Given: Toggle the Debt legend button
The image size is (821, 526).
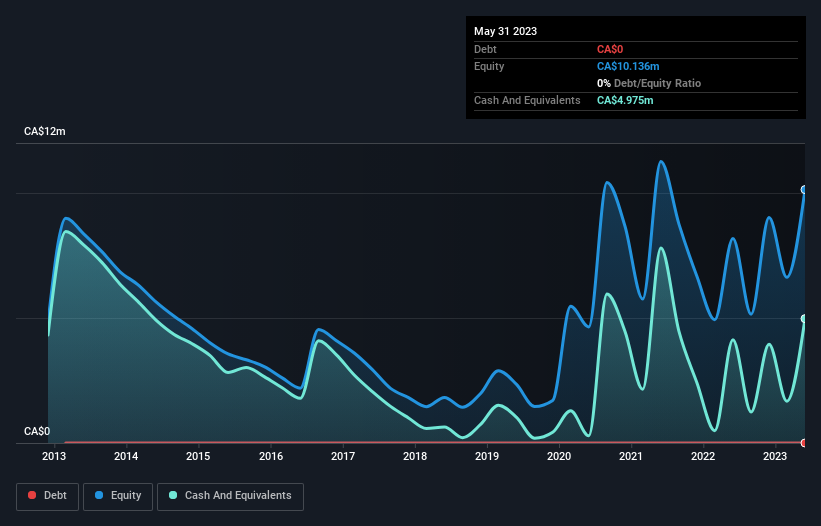Looking at the screenshot, I should coord(48,496).
